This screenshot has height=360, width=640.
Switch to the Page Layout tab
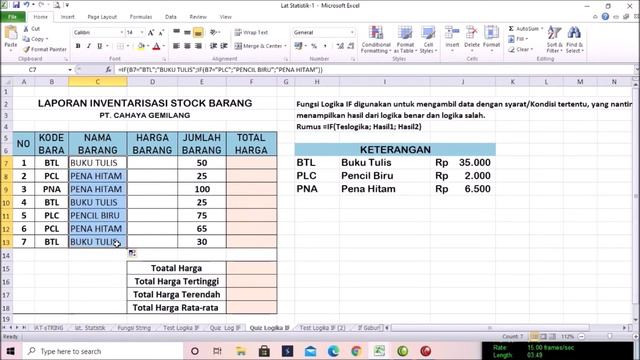[102, 17]
